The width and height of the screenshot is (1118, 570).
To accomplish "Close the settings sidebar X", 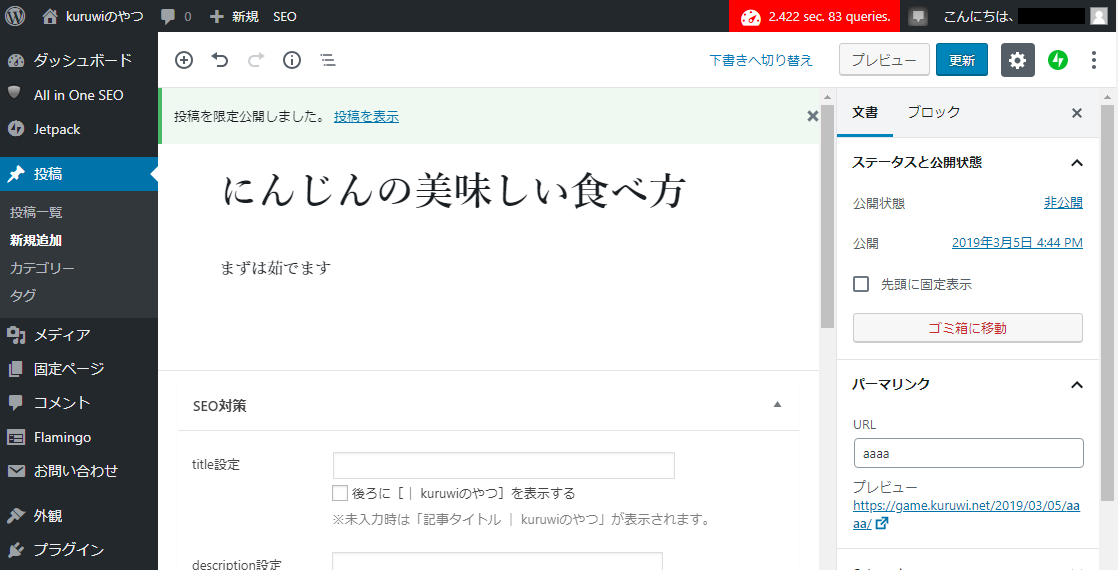I will 1077,113.
